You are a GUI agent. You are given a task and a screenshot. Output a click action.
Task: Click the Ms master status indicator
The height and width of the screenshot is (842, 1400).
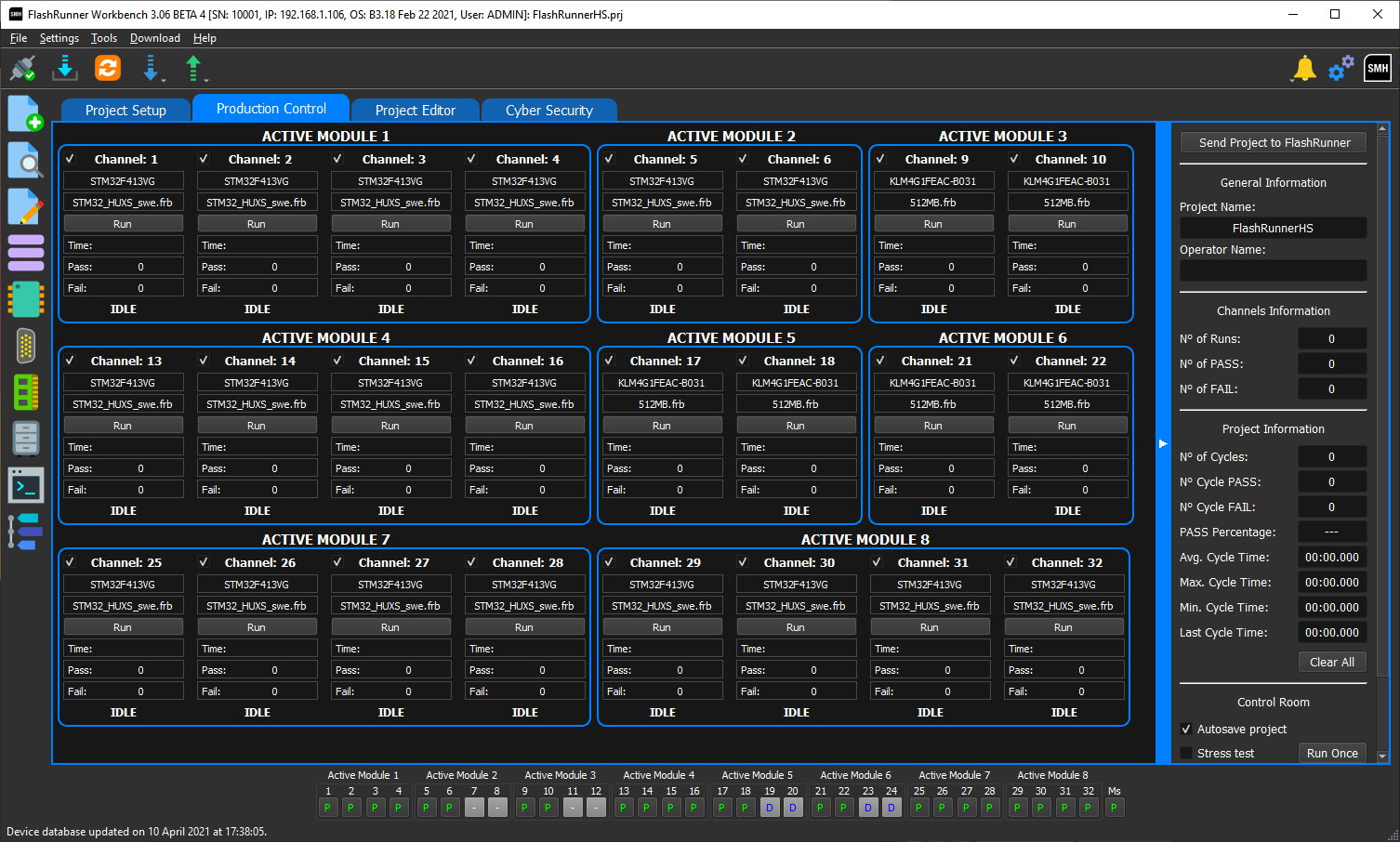(x=1114, y=808)
